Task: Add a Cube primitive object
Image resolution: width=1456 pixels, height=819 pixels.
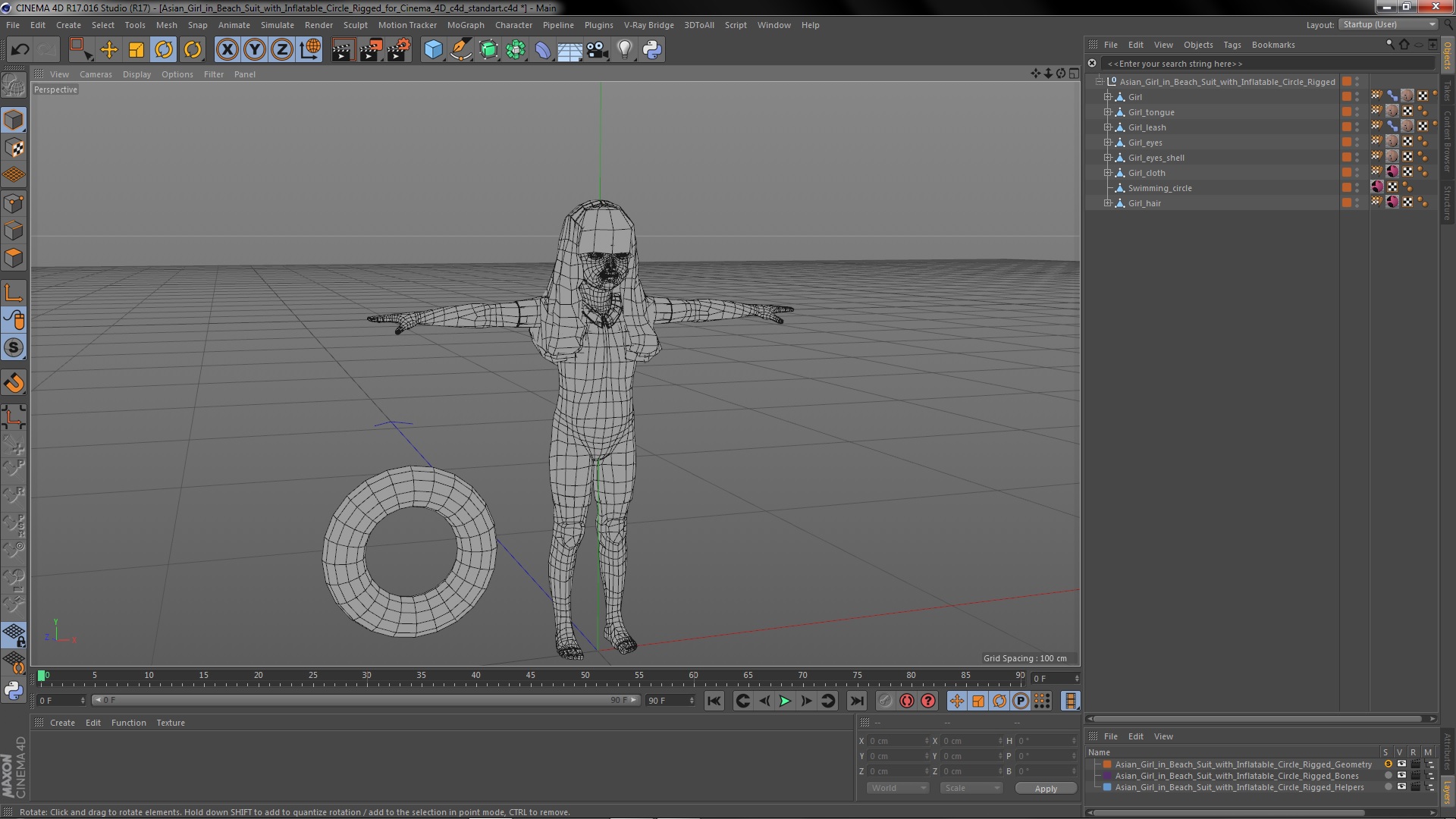Action: (433, 50)
